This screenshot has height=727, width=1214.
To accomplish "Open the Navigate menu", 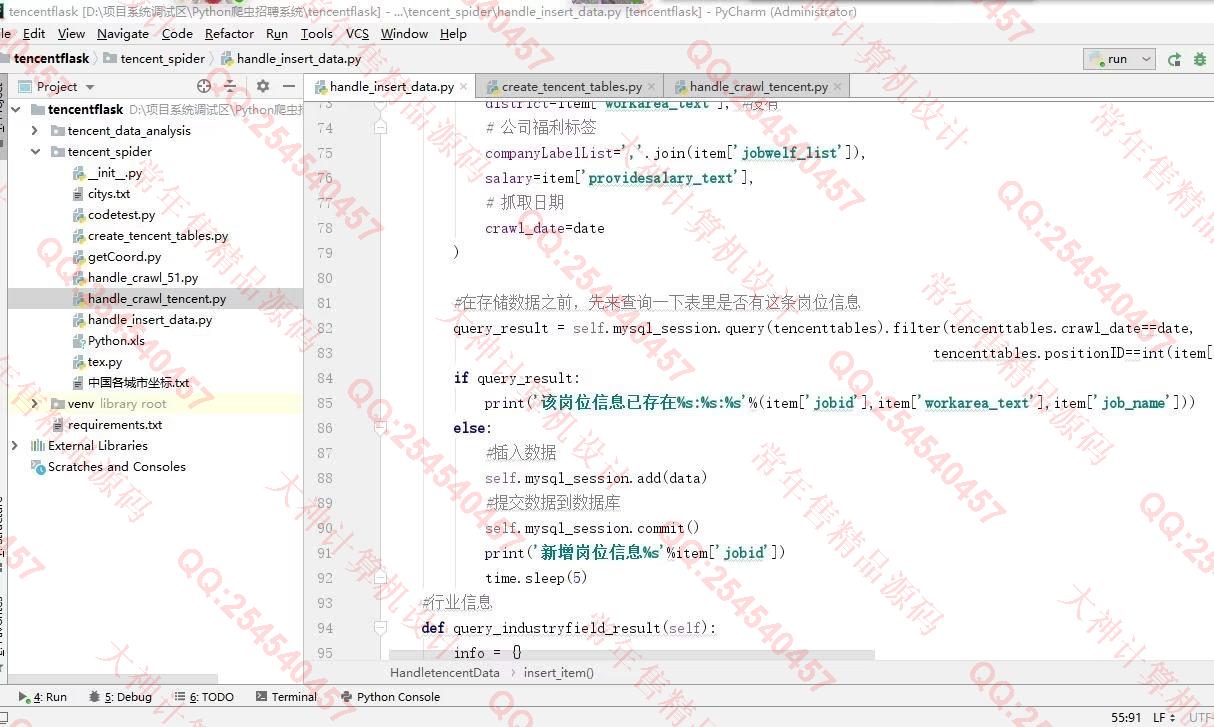I will (x=123, y=33).
